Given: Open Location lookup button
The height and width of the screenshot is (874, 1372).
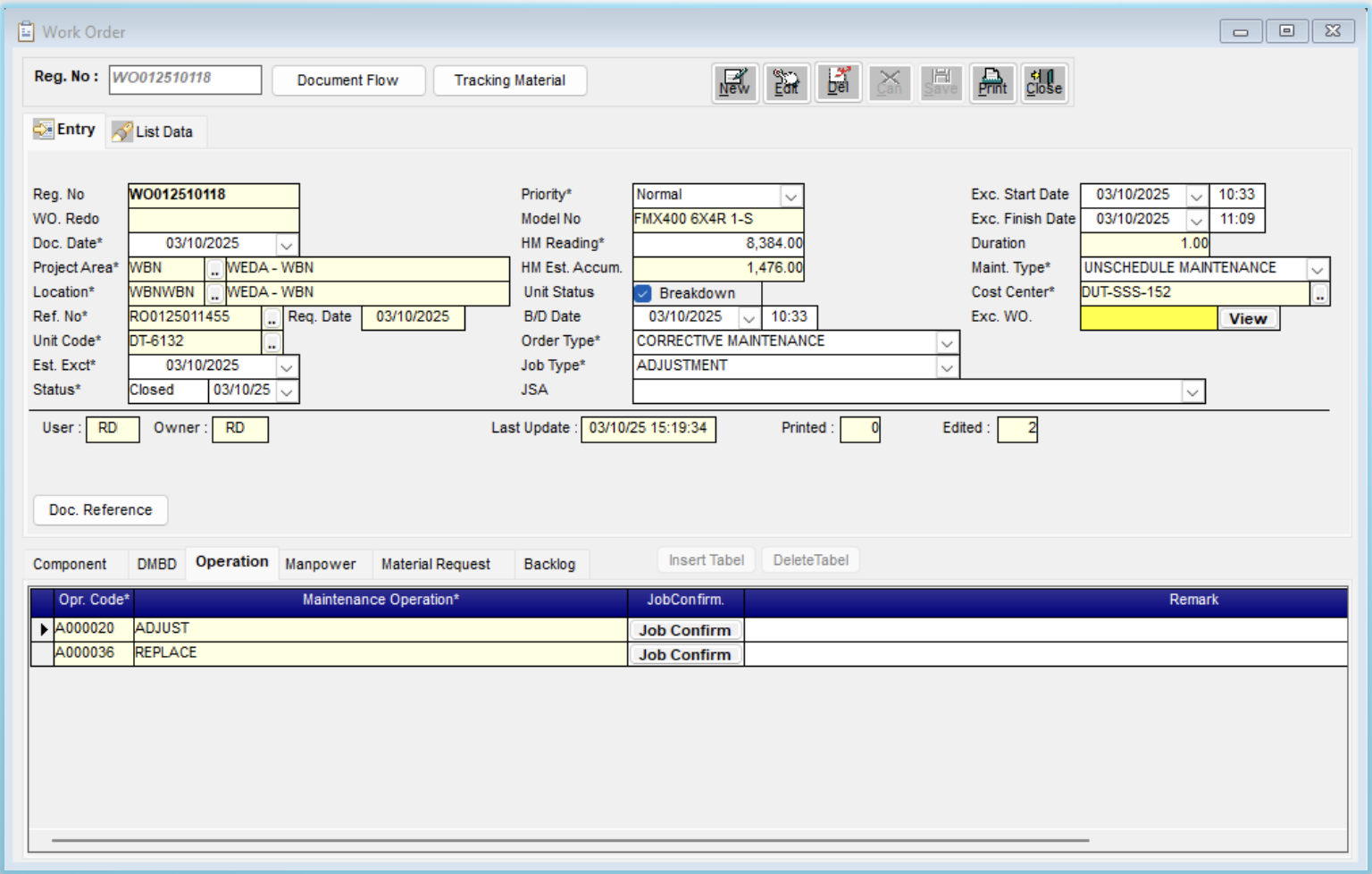Looking at the screenshot, I should 215,293.
